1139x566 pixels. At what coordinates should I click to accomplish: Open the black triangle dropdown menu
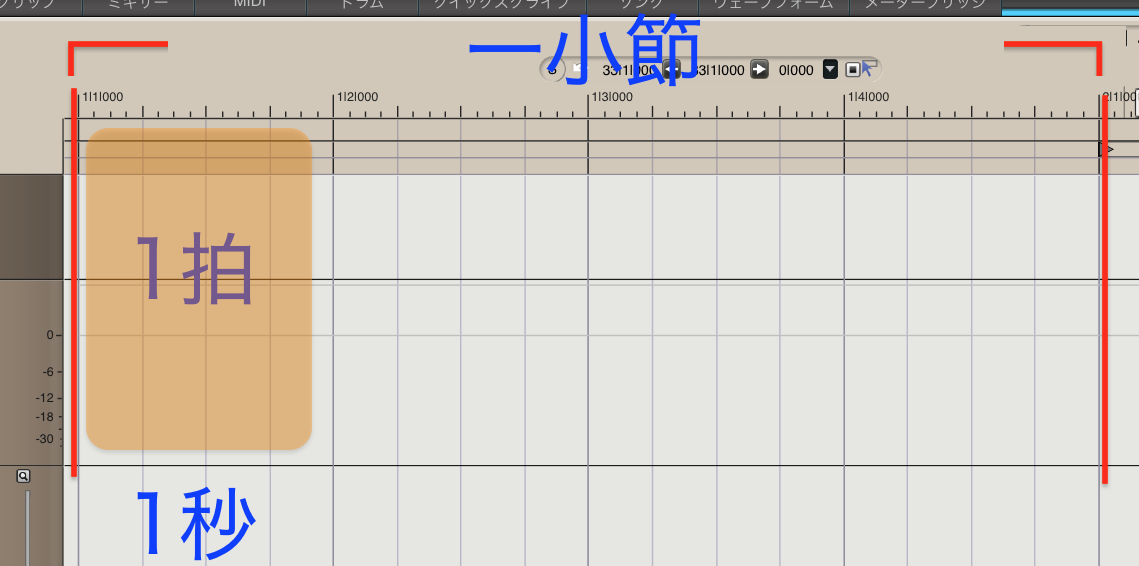(831, 70)
